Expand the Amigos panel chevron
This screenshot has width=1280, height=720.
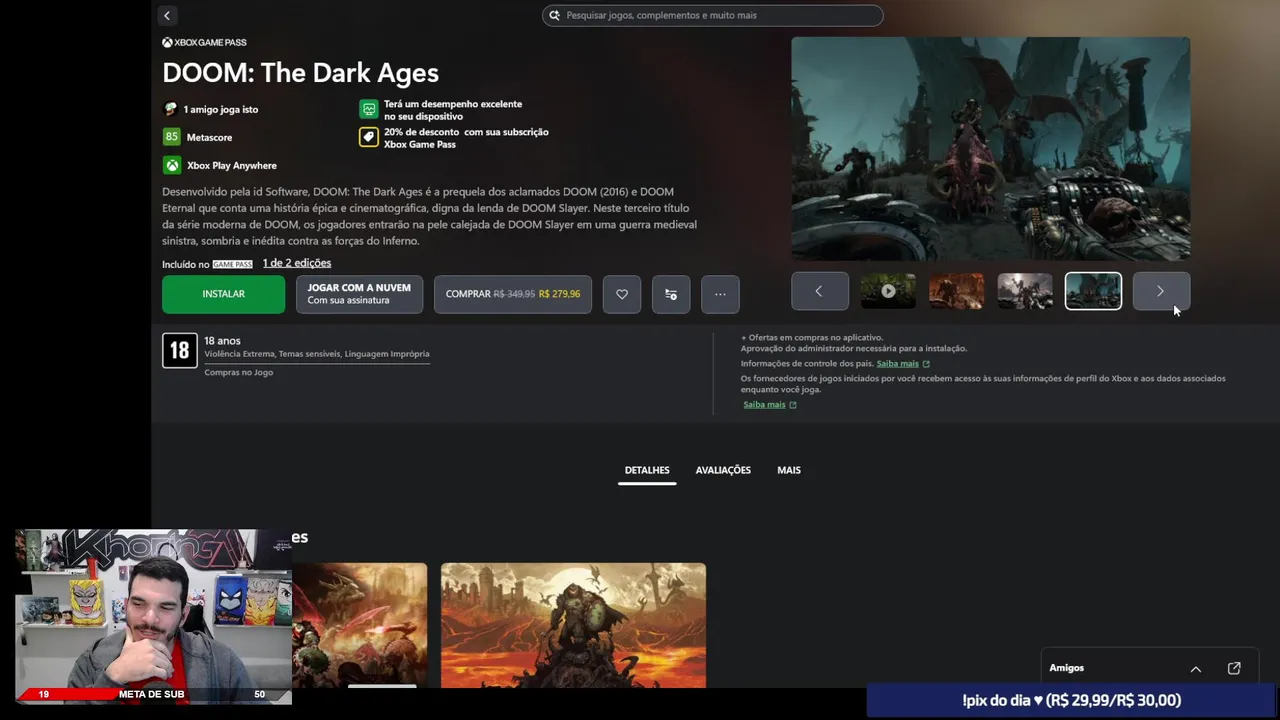coord(1196,668)
